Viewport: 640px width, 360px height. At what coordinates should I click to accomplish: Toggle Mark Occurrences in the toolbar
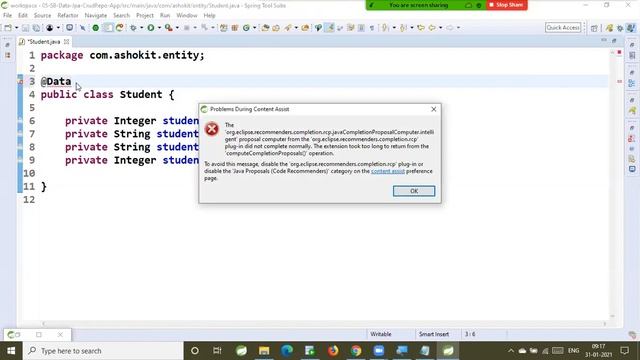tap(329, 28)
